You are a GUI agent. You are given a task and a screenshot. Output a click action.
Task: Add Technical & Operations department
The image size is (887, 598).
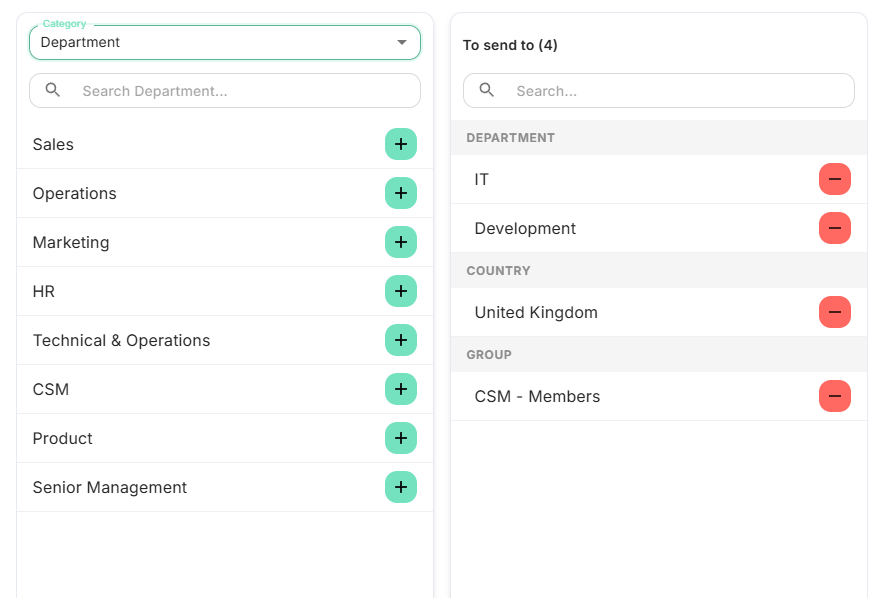point(401,340)
